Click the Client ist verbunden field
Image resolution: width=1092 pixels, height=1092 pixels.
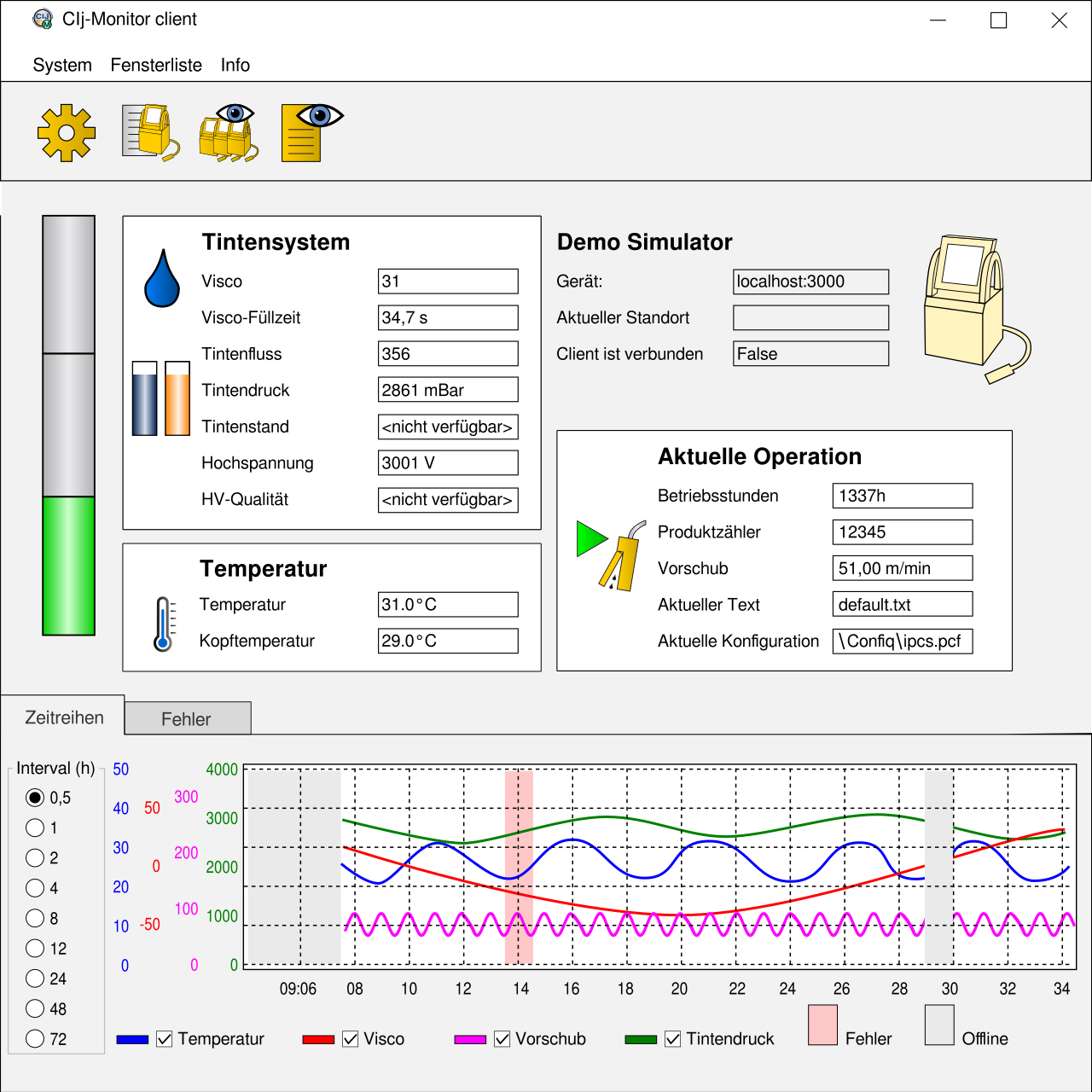click(811, 354)
